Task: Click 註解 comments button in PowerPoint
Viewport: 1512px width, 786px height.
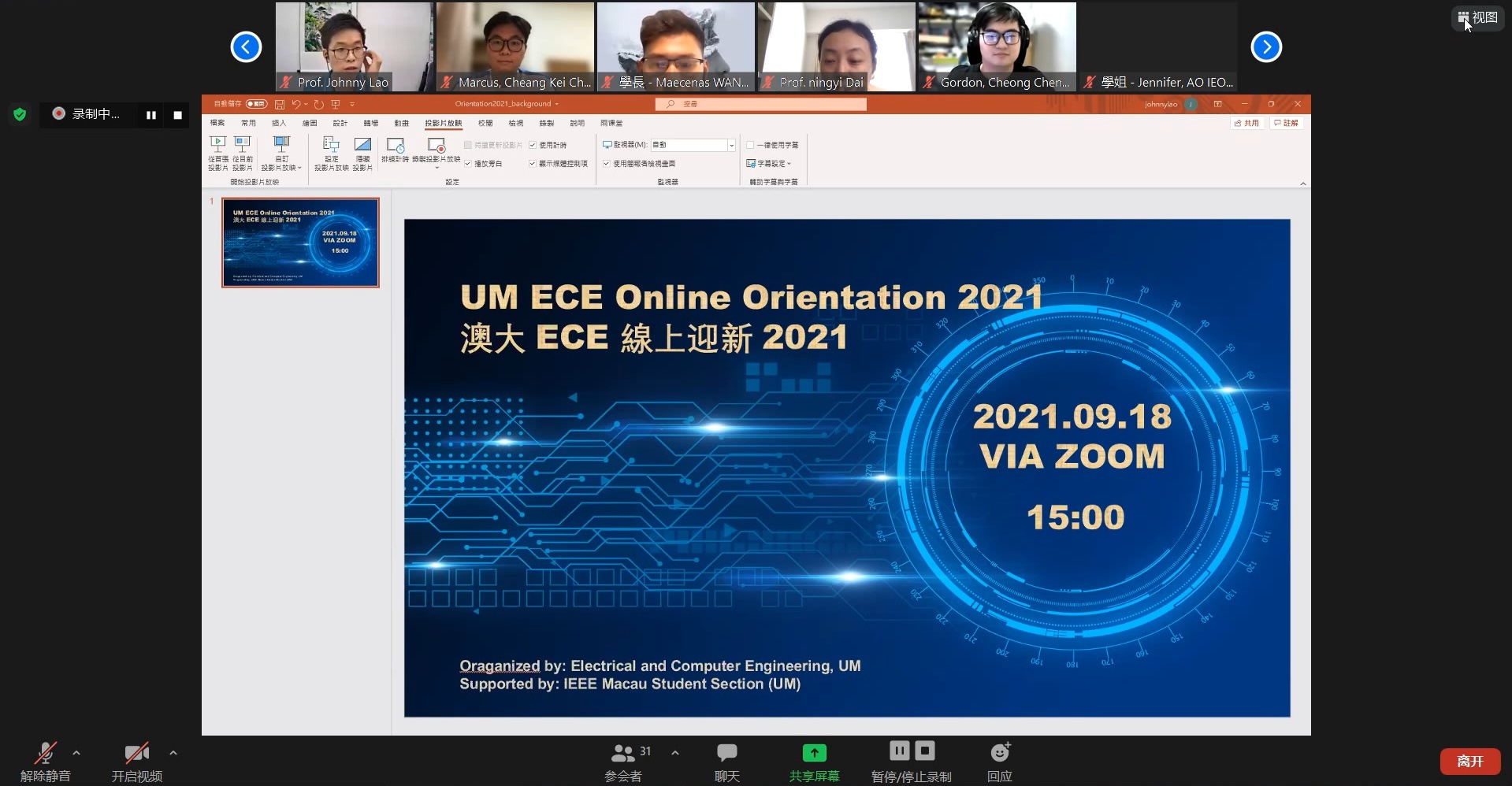Action: point(1286,123)
